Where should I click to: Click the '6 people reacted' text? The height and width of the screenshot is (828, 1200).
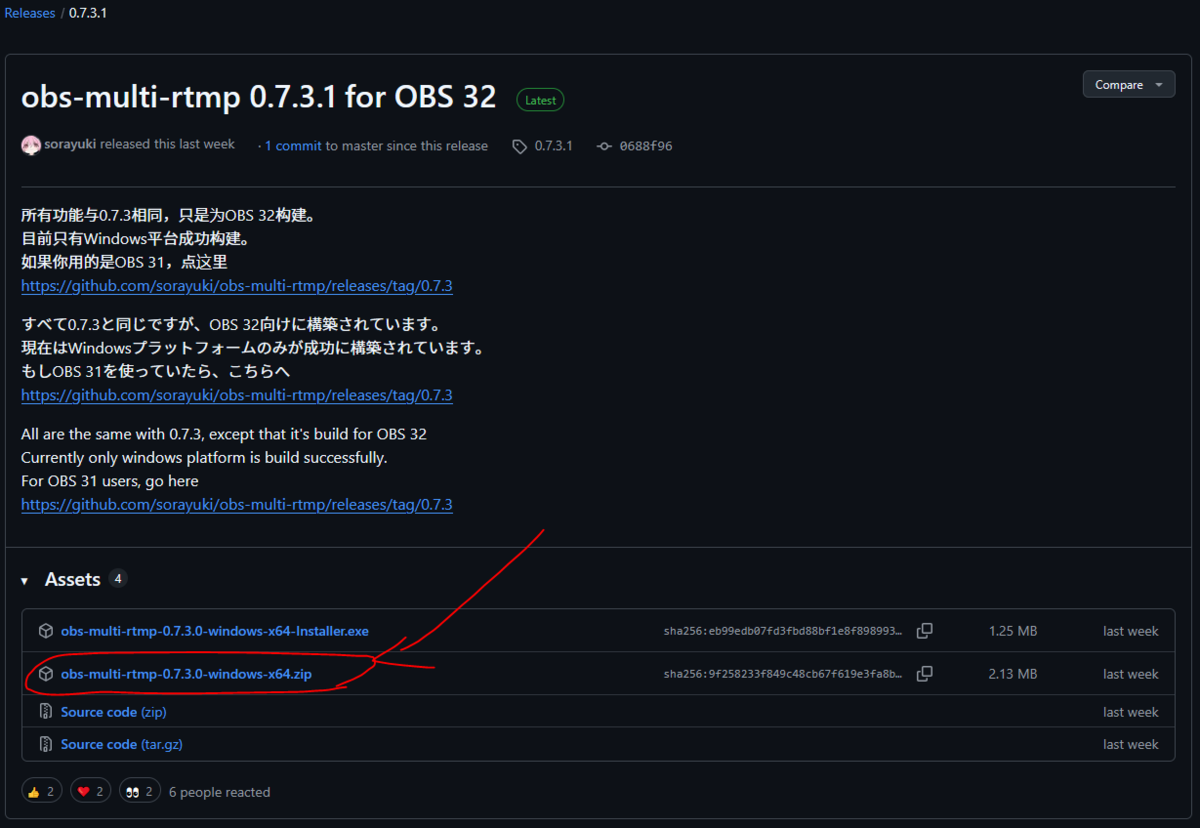click(x=220, y=792)
